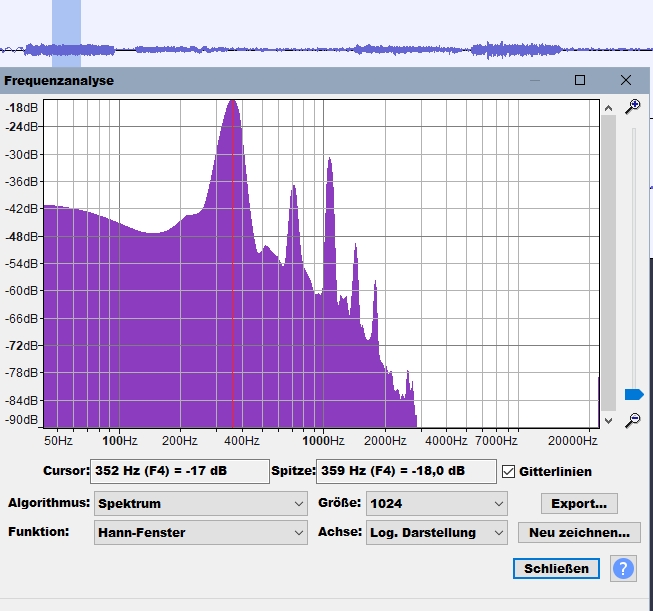Expand the Achse dropdown showing Log. Darstellung

click(437, 533)
